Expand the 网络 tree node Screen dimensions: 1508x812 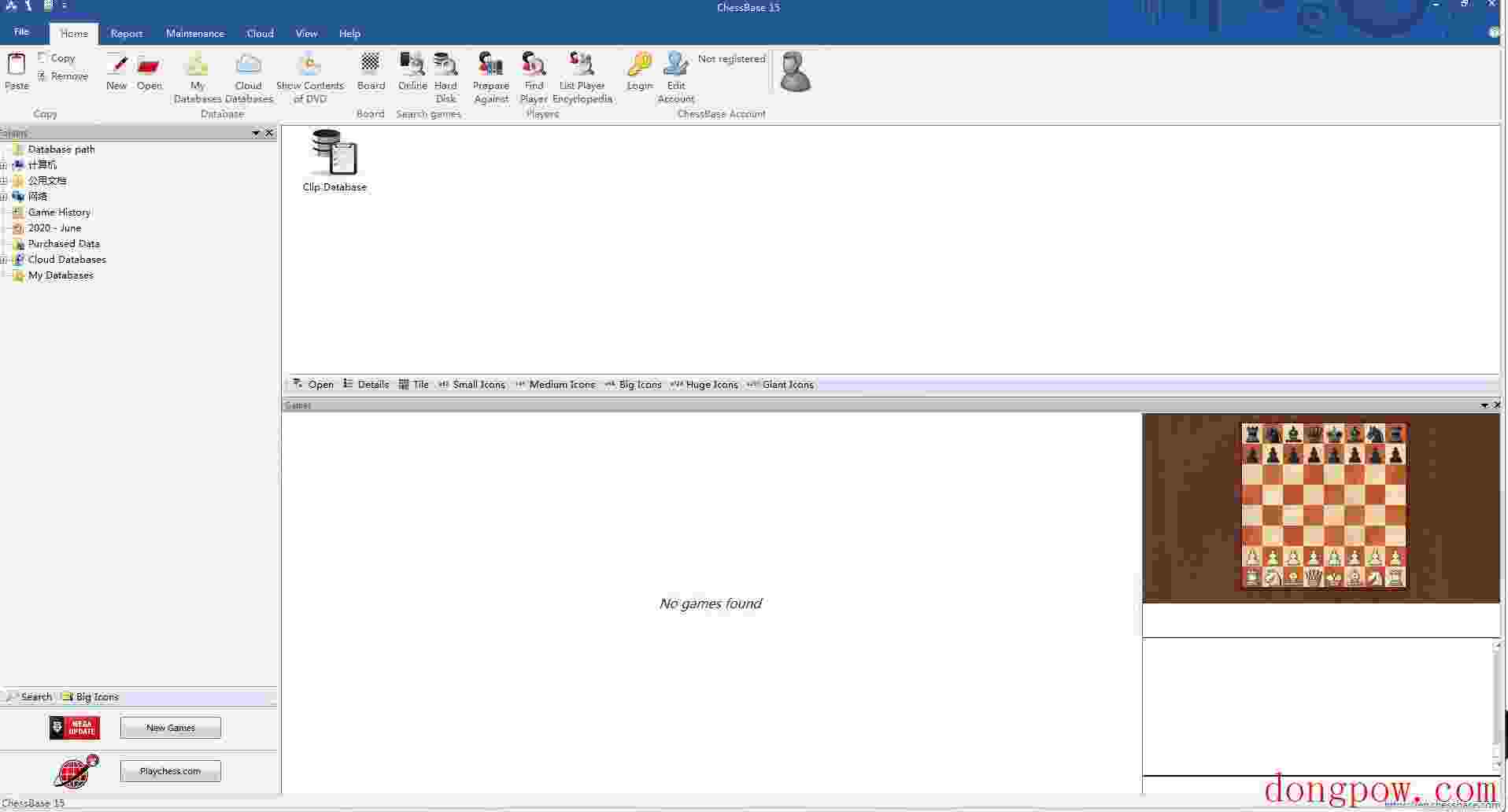[4, 197]
